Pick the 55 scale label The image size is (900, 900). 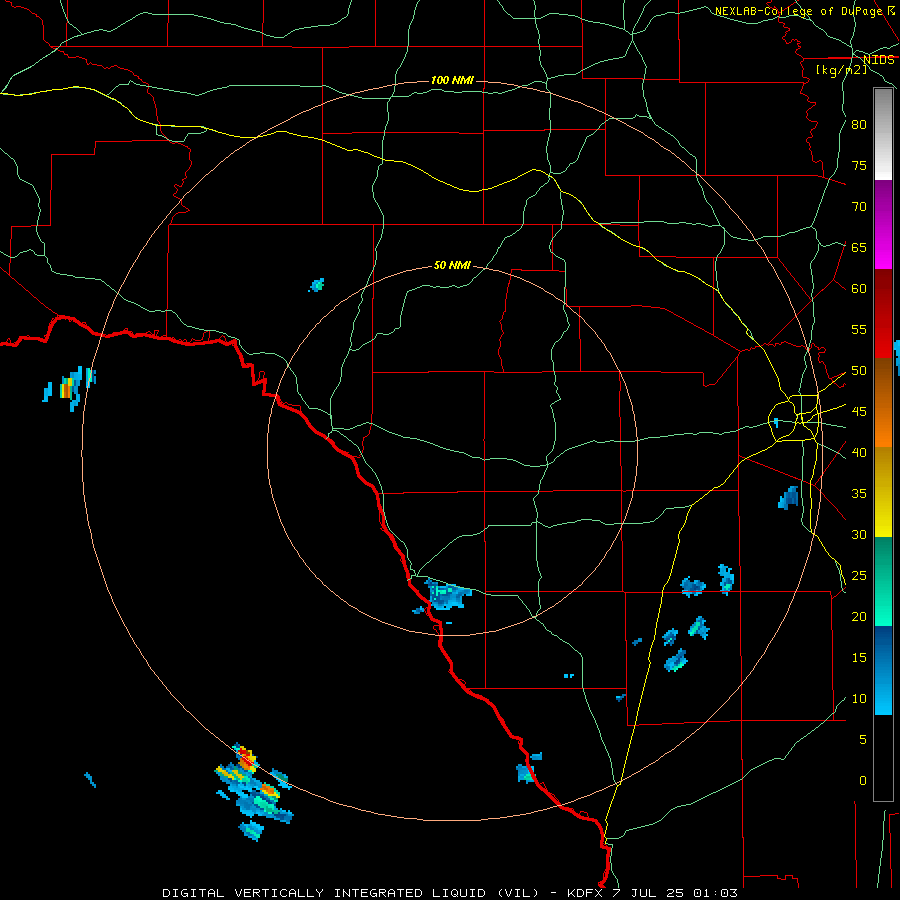click(859, 329)
